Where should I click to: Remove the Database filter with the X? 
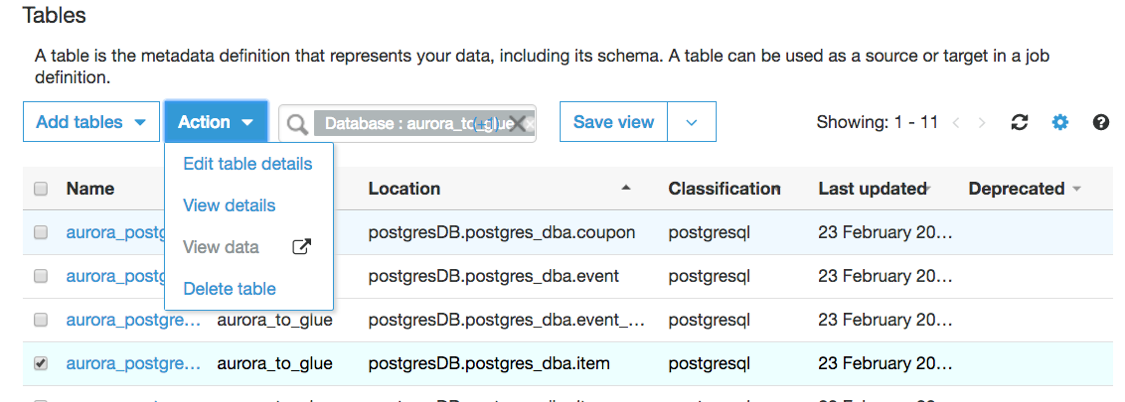[517, 123]
